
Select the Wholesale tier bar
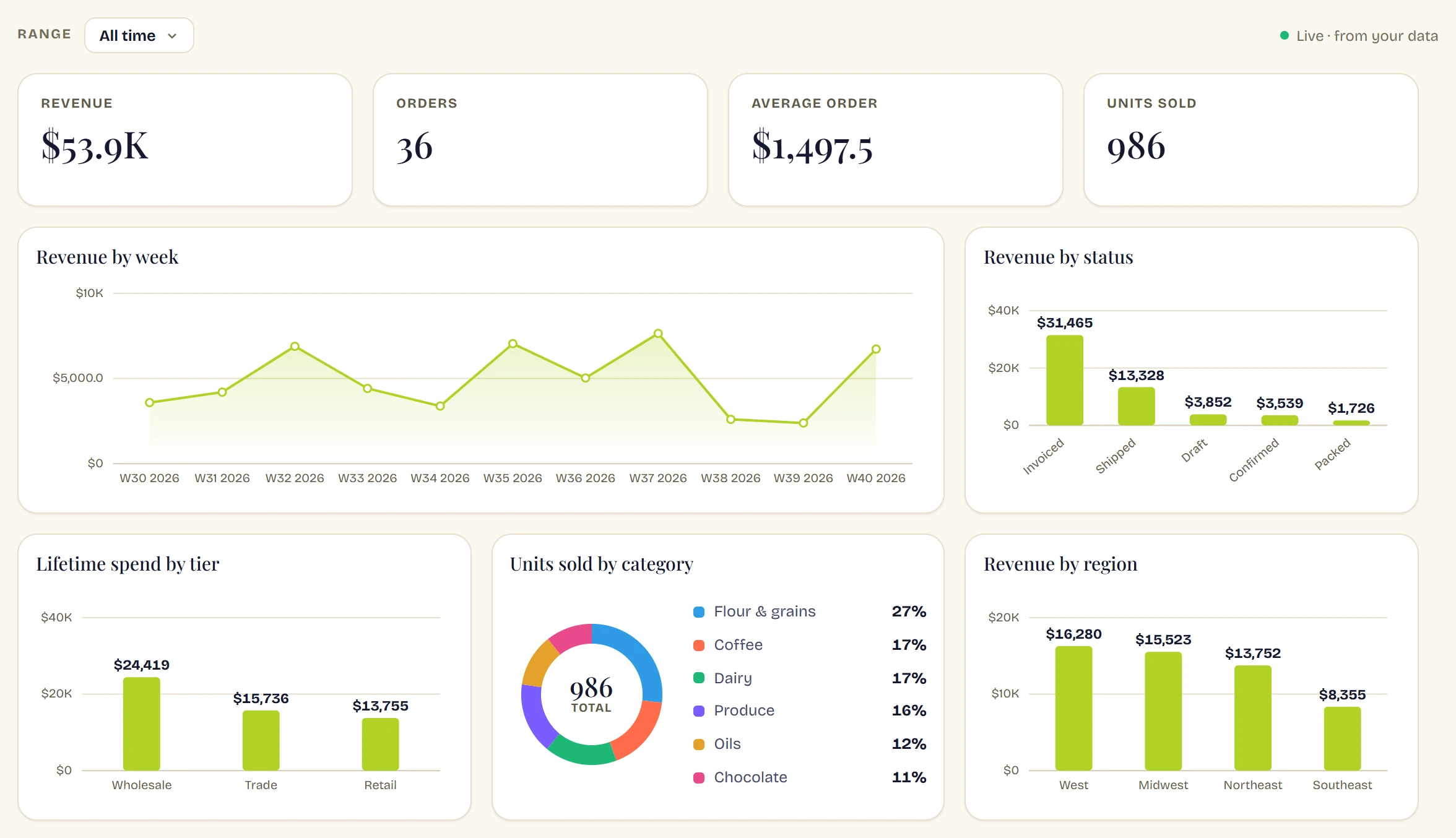pos(142,724)
